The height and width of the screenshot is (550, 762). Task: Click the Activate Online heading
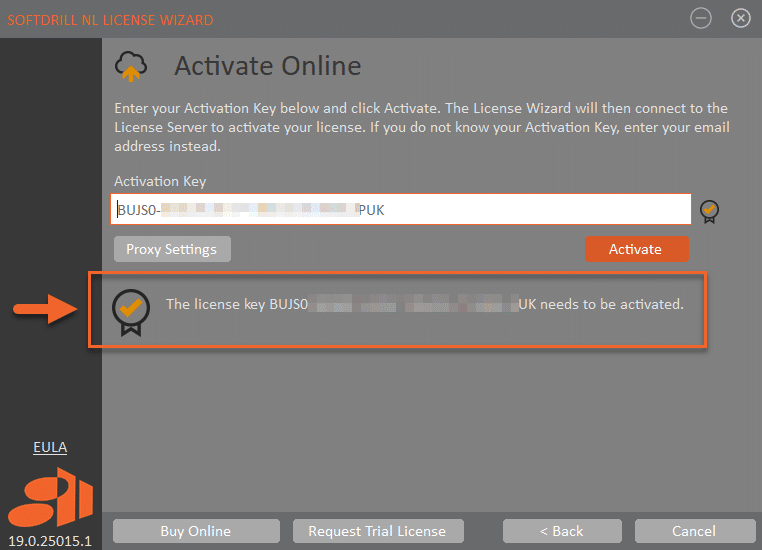pos(267,67)
